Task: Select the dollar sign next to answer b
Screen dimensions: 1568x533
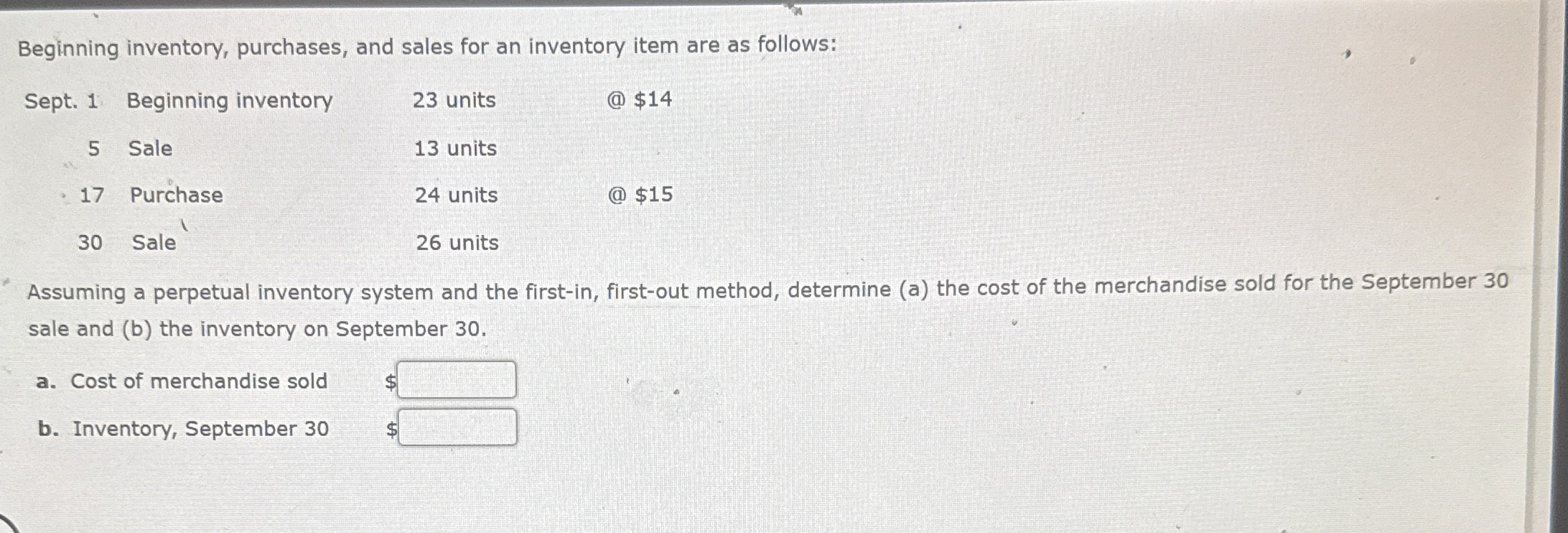Action: click(390, 429)
